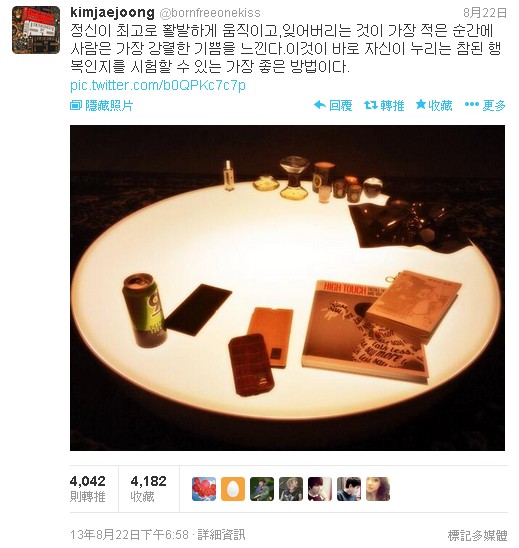Open the orange egg default avatar
This screenshot has height=548, width=519.
(x=233, y=489)
